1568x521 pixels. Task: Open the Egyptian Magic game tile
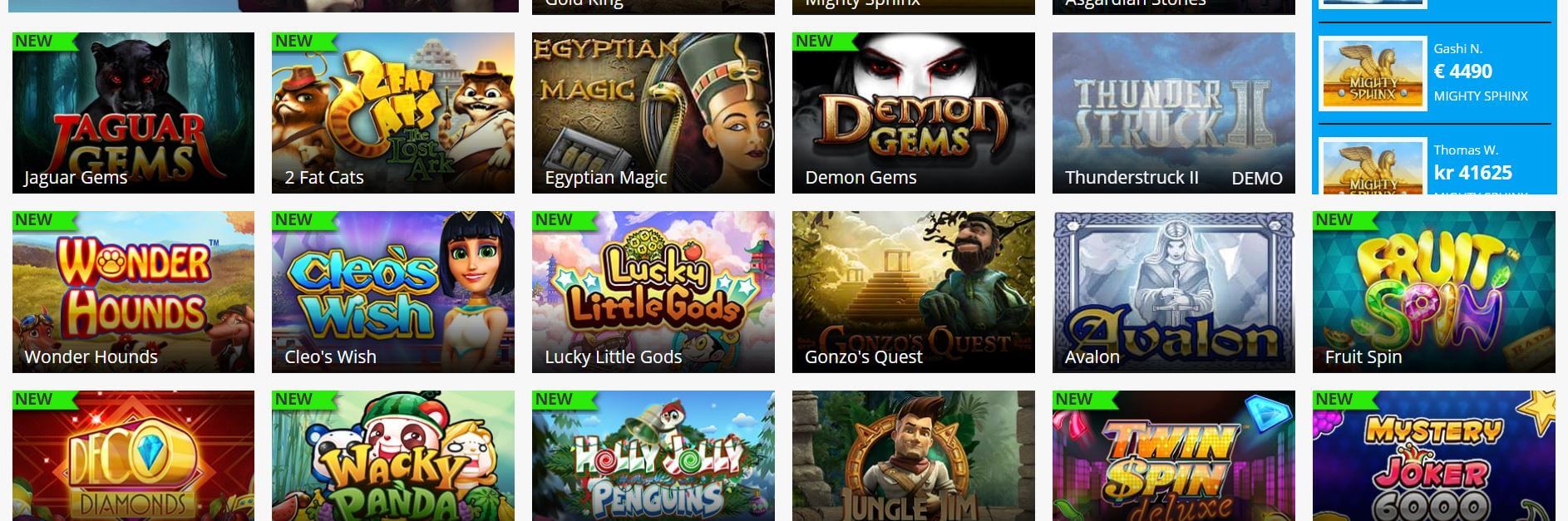(653, 113)
